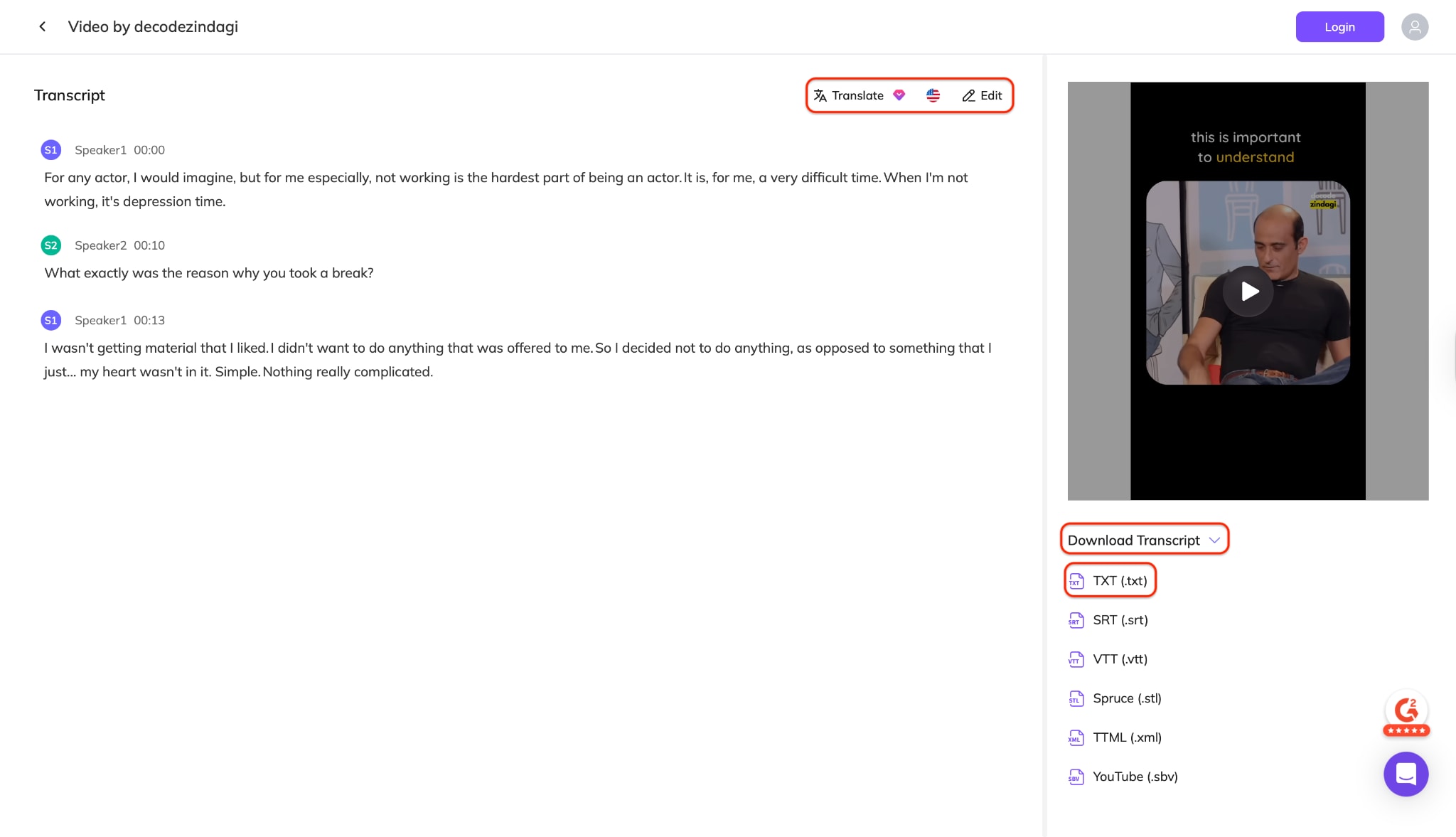Open the TXT (.txt) download format icon
The image size is (1456, 837).
point(1076,581)
